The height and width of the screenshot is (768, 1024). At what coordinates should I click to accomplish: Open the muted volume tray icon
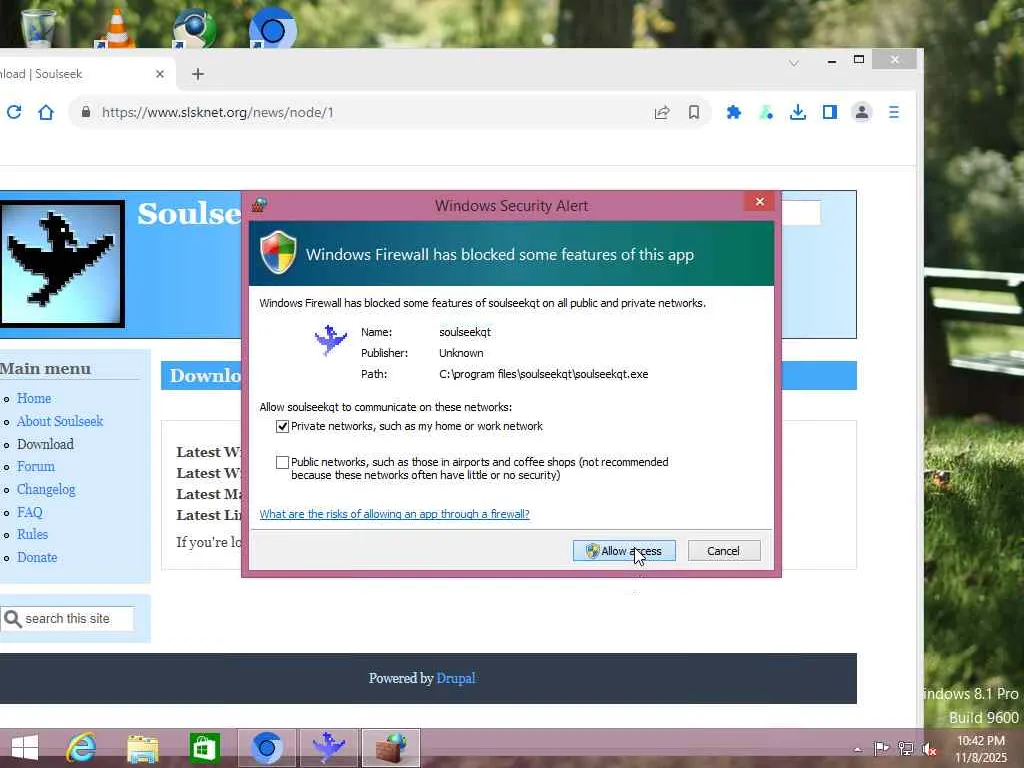929,748
